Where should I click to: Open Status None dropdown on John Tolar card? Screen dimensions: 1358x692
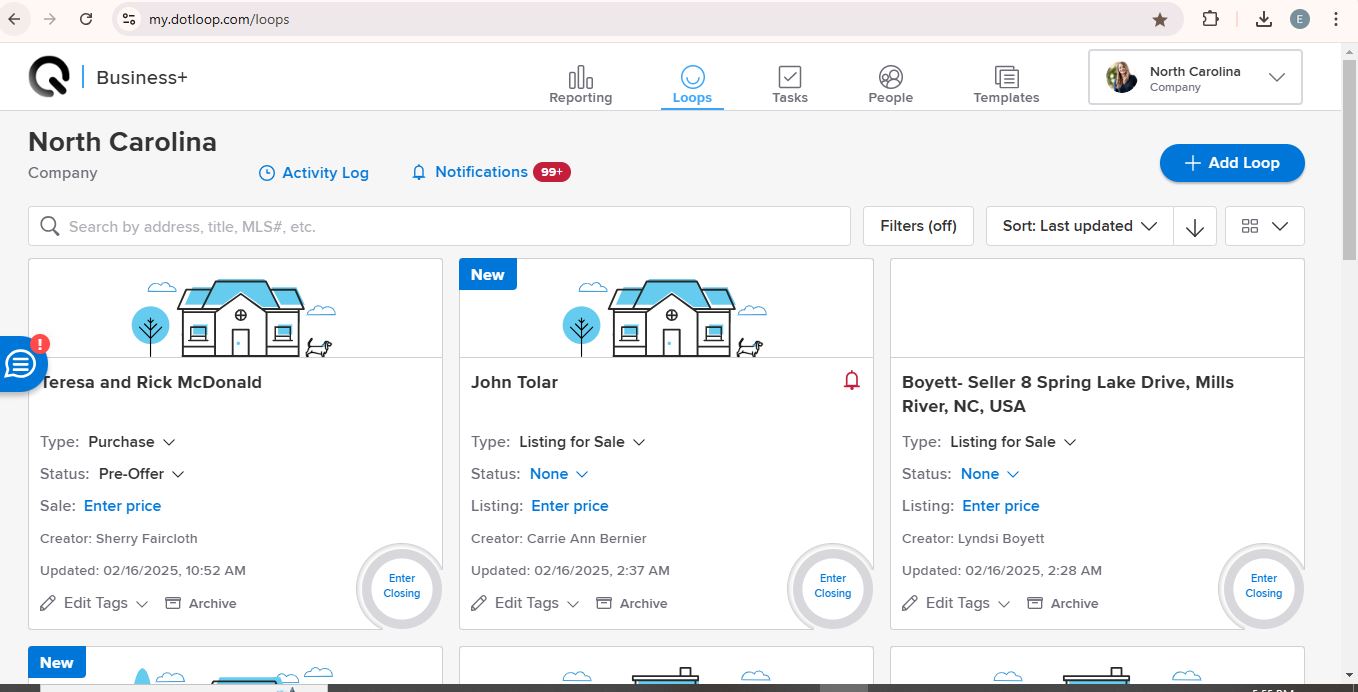[559, 474]
